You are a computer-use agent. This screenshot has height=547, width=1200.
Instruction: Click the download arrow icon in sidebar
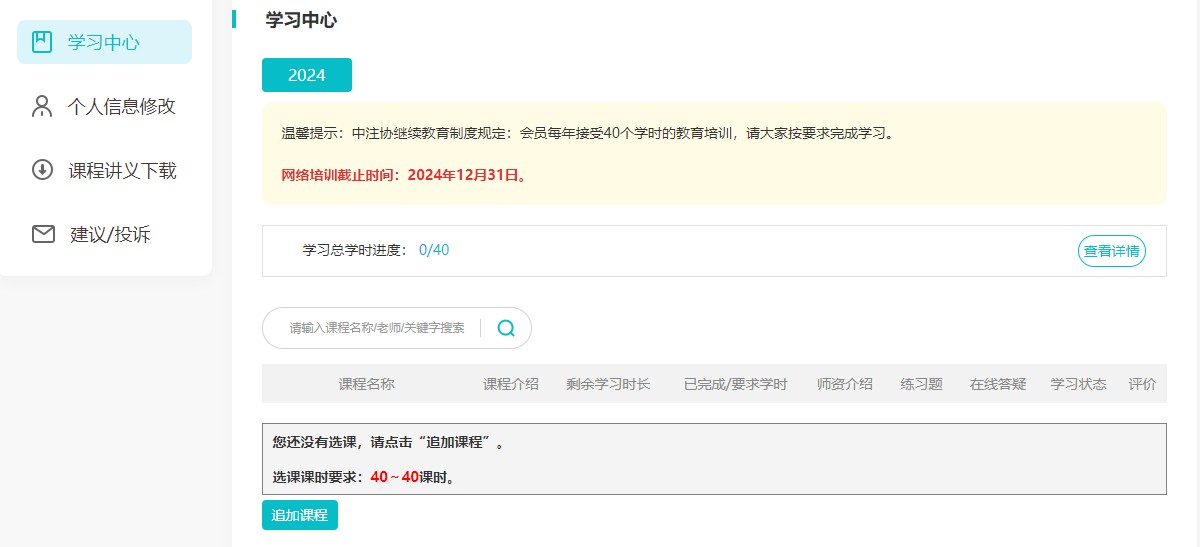tap(42, 170)
